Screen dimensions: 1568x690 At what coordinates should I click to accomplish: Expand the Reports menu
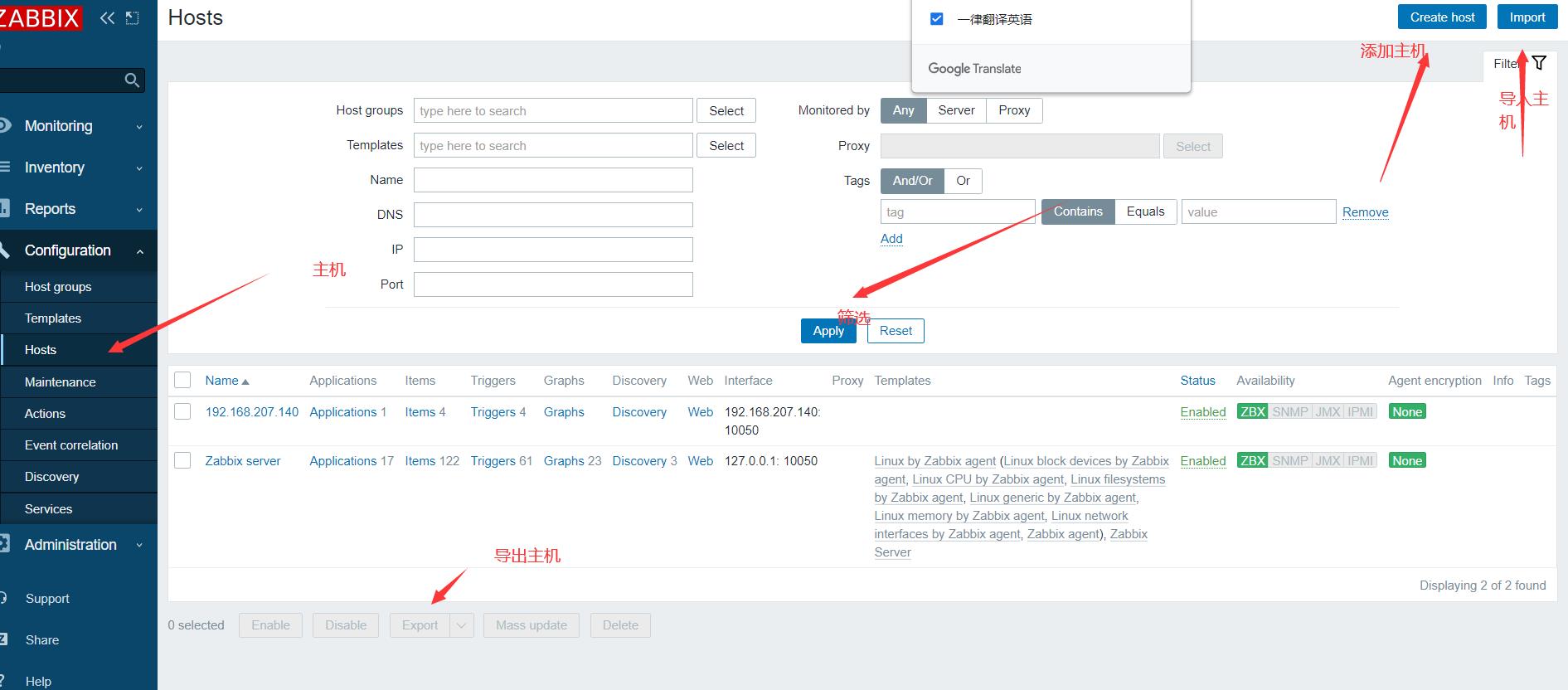[x=77, y=209]
